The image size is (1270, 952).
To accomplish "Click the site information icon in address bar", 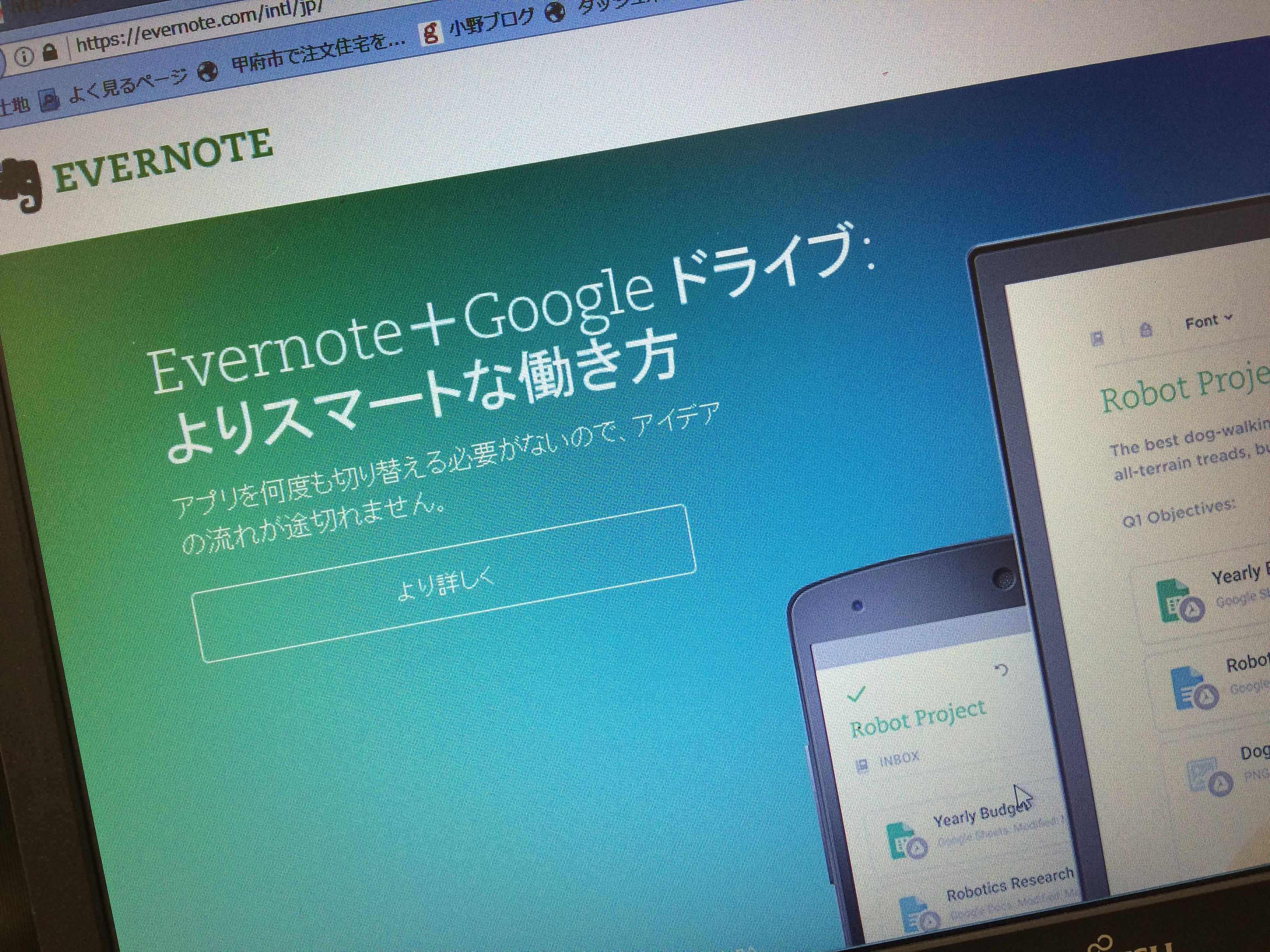I will (23, 57).
